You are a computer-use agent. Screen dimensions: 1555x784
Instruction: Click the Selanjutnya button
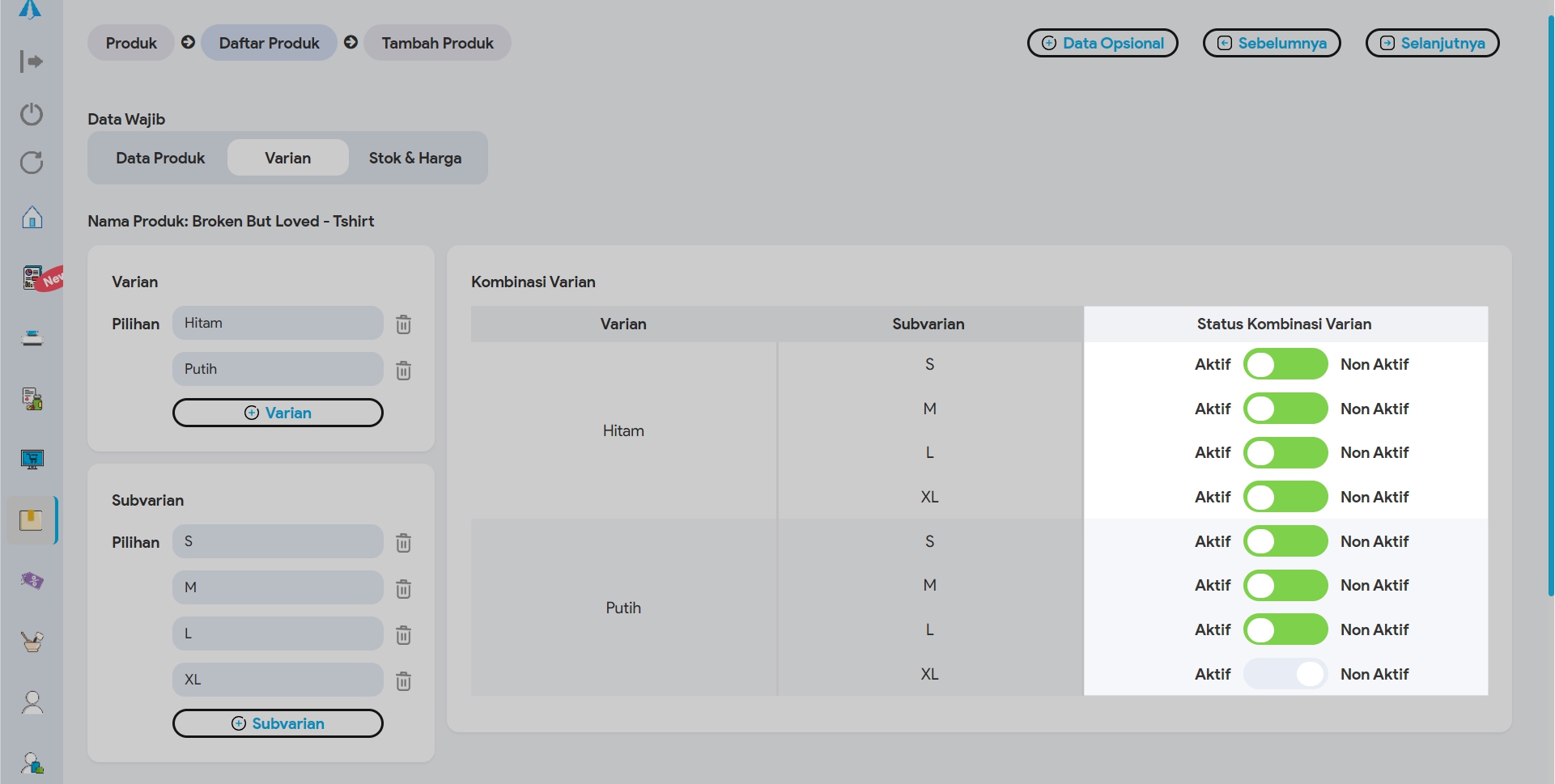(x=1432, y=43)
